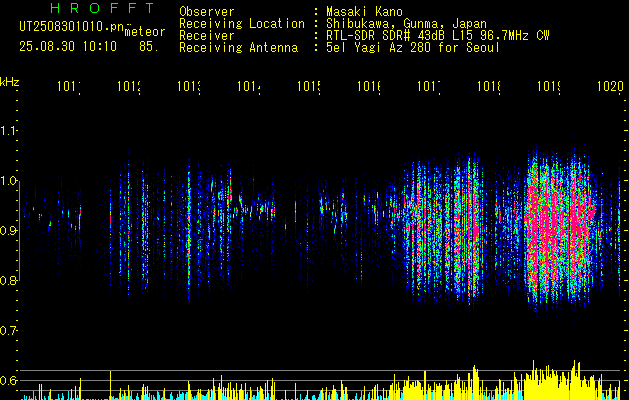Viewport: 629px width, 400px height.
Task: Click the 1015 time marker
Action: coord(309,86)
